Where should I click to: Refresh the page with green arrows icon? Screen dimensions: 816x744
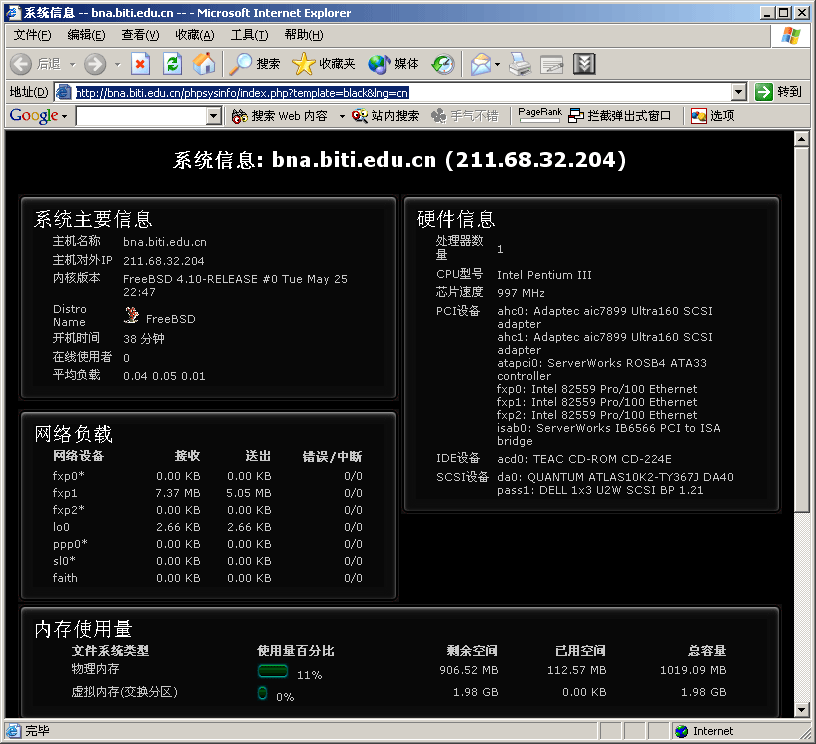172,64
